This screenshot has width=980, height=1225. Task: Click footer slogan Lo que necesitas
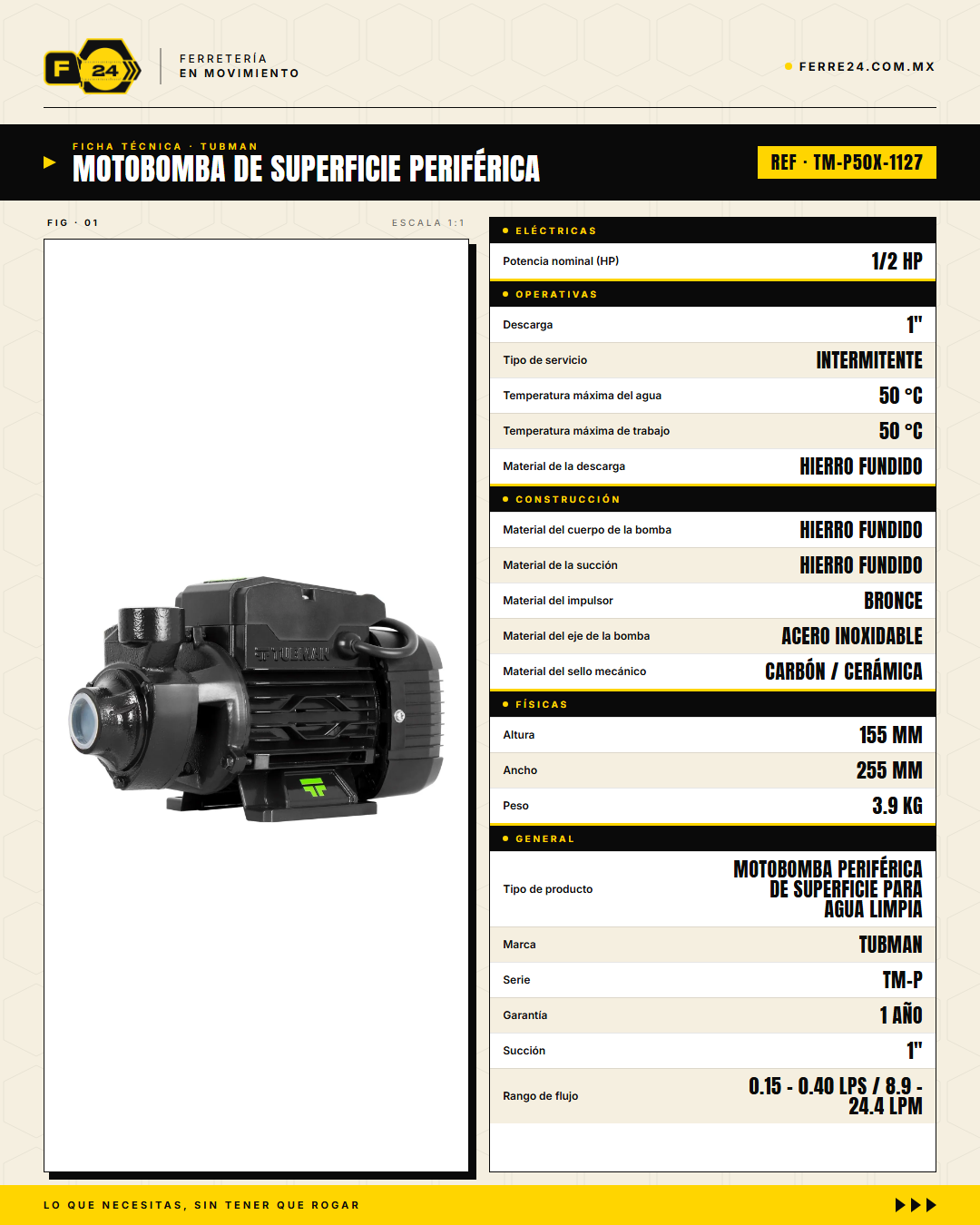201,1205
